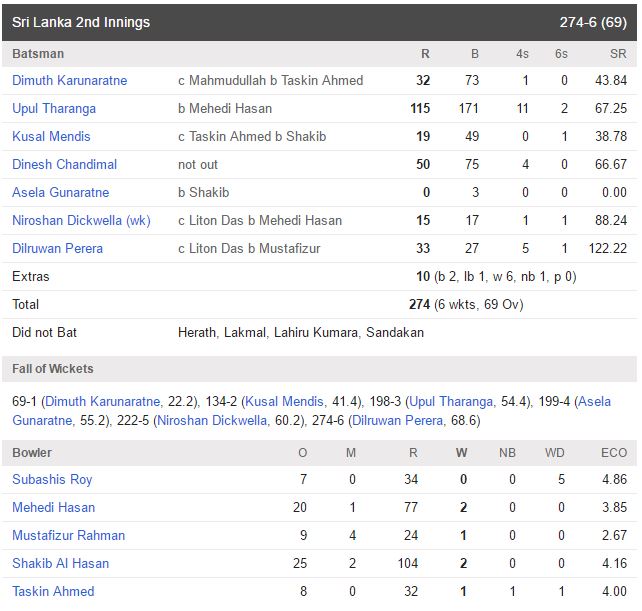This screenshot has height=611, width=642.
Task: Click the Taskin Ahmed bowler link
Action: click(x=53, y=591)
